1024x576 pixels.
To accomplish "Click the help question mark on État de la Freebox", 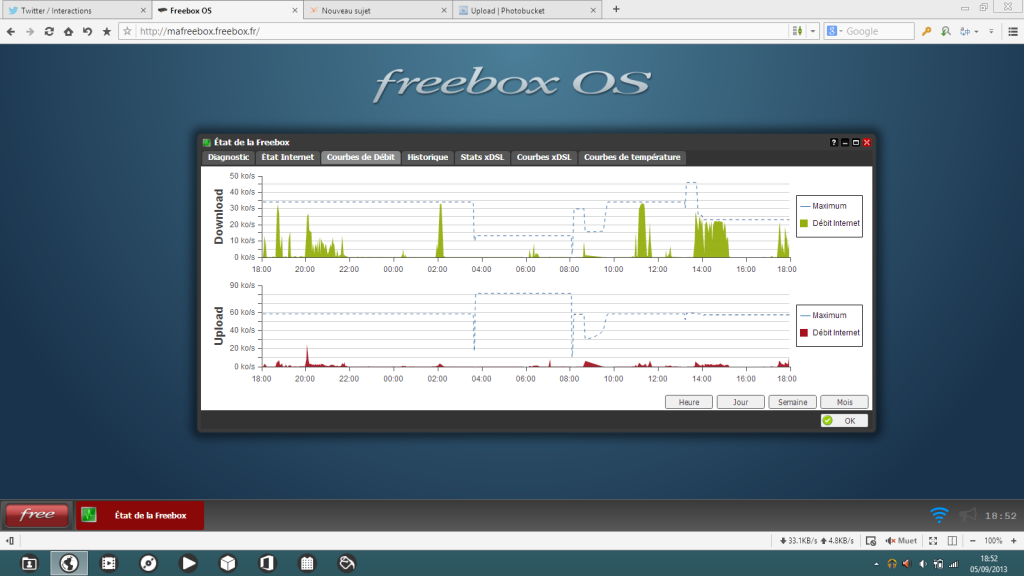I will point(833,142).
